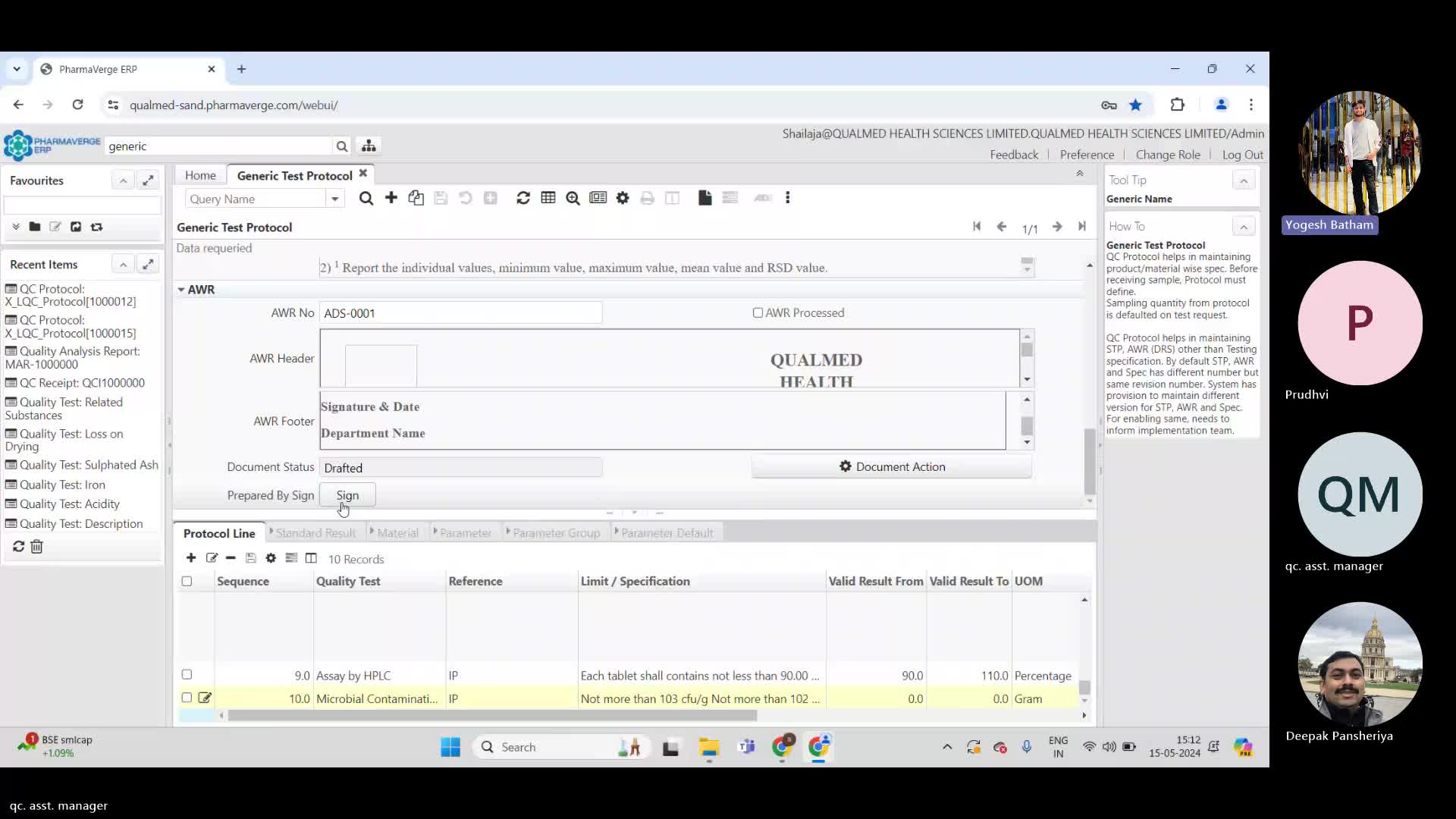This screenshot has height=819, width=1456.
Task: Jump to the last record
Action: click(1082, 227)
